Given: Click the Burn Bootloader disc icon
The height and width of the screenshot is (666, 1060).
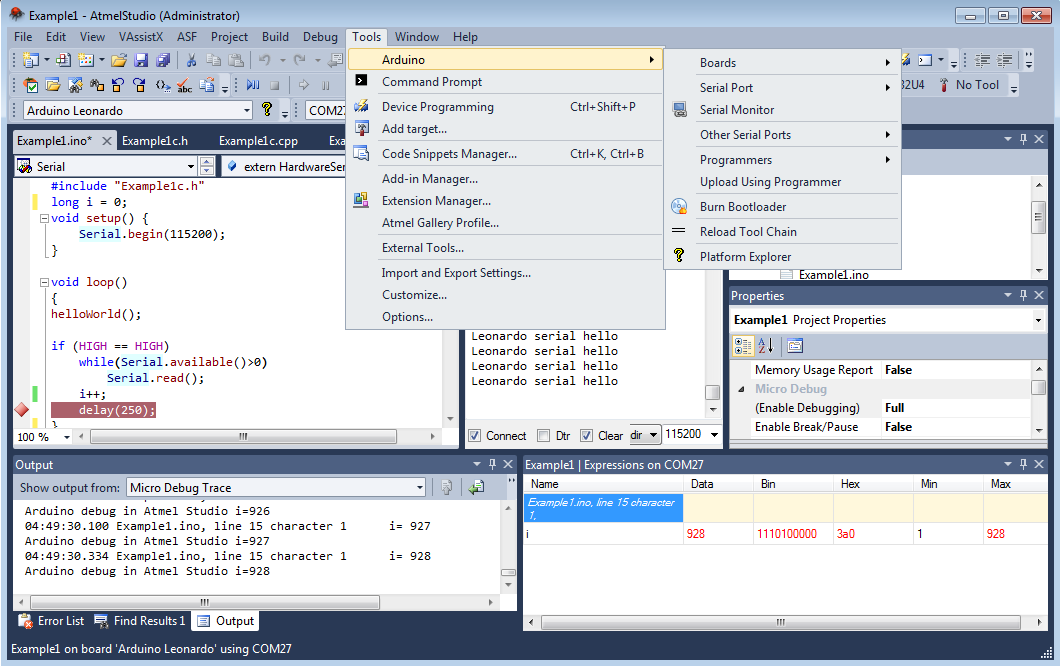Looking at the screenshot, I should point(679,206).
